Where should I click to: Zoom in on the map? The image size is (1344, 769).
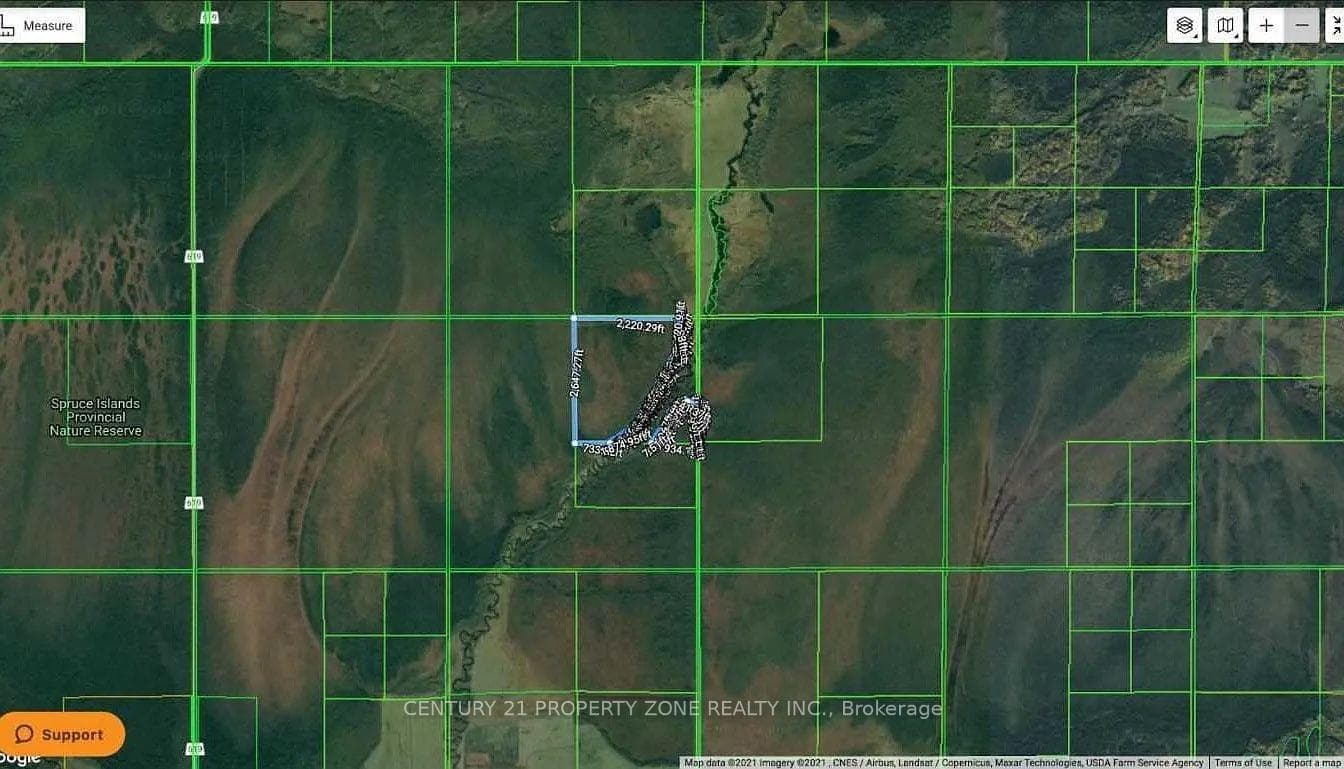1266,25
